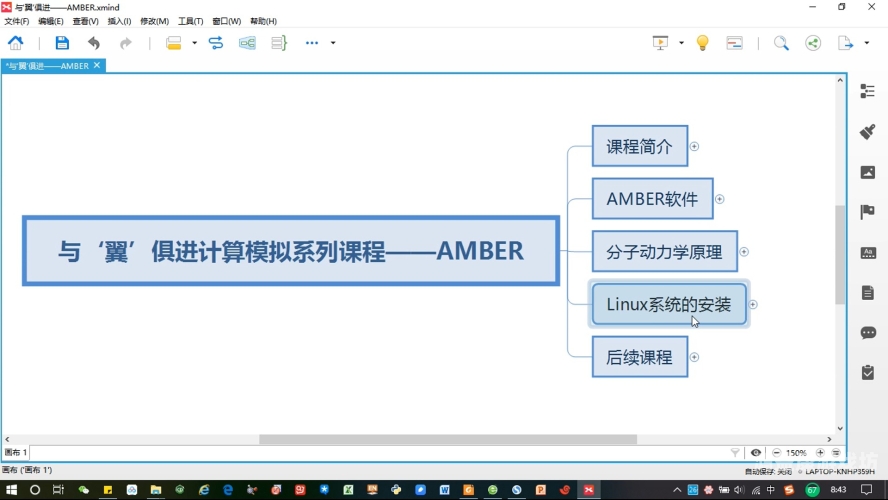The image size is (888, 500).
Task: Open the 编辑(E) menu
Action: click(51, 22)
